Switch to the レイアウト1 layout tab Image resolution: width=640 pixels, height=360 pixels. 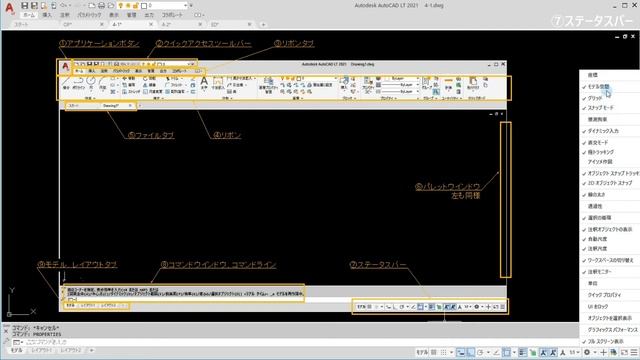click(x=41, y=350)
